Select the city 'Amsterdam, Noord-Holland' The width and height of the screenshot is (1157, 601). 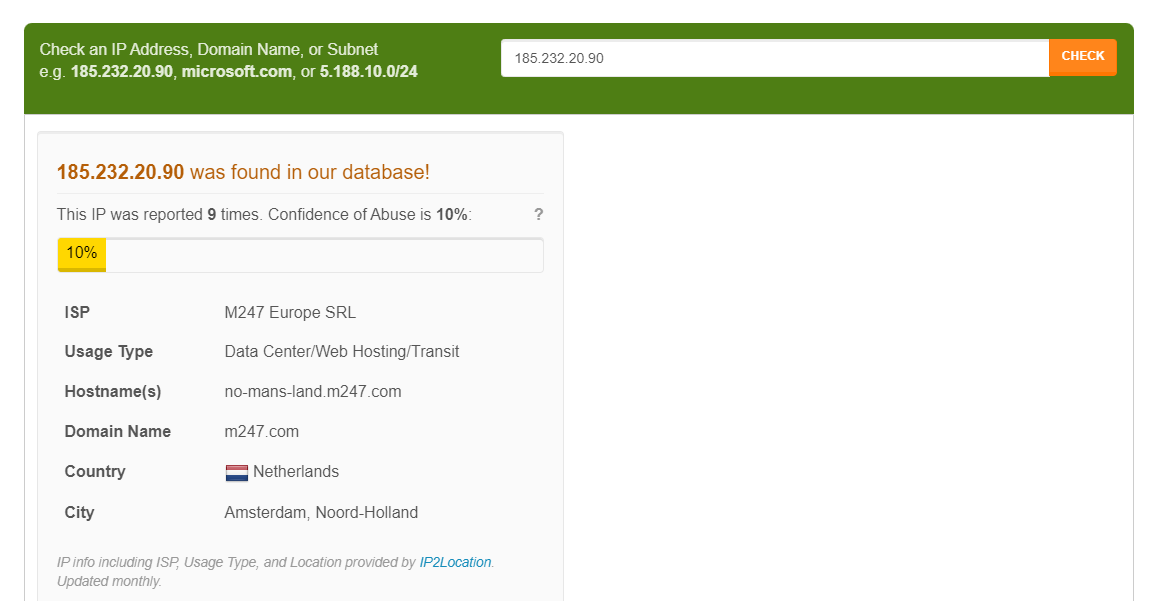pos(321,512)
